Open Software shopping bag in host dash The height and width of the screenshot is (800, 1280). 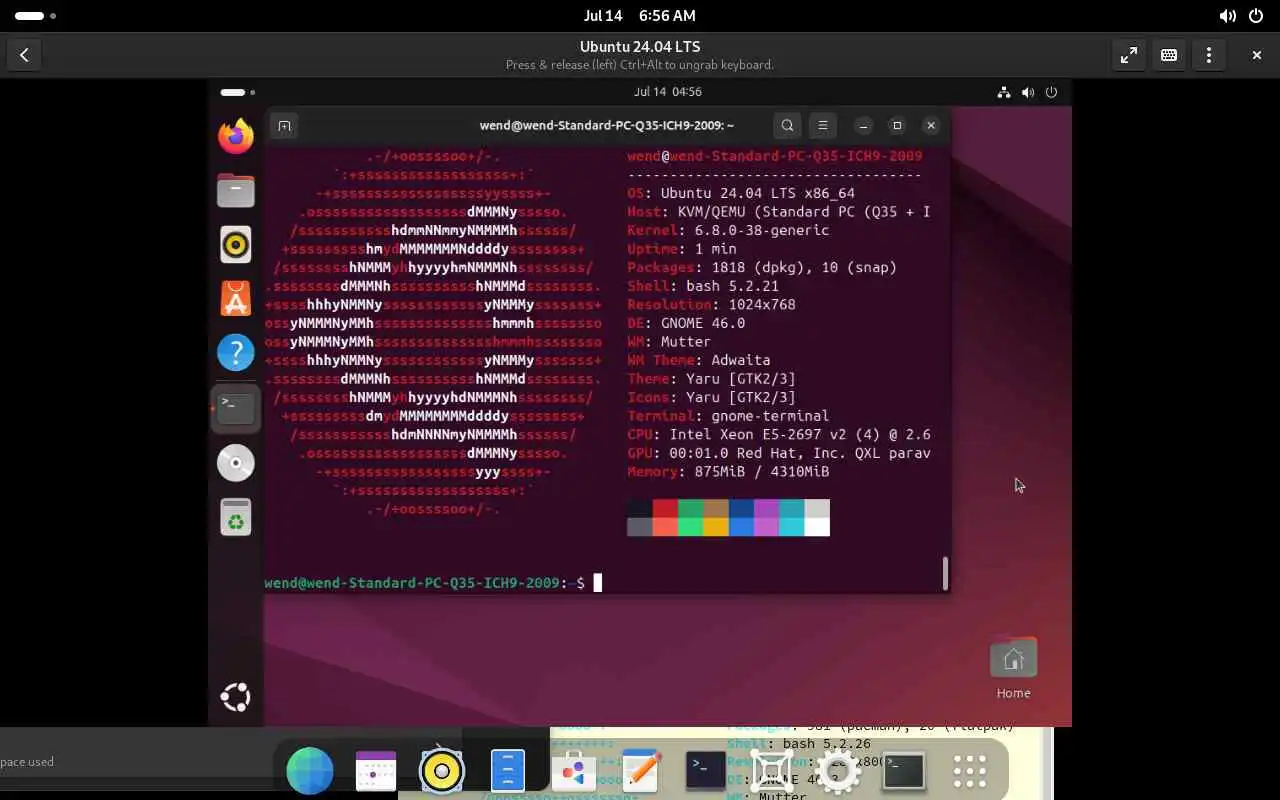574,771
